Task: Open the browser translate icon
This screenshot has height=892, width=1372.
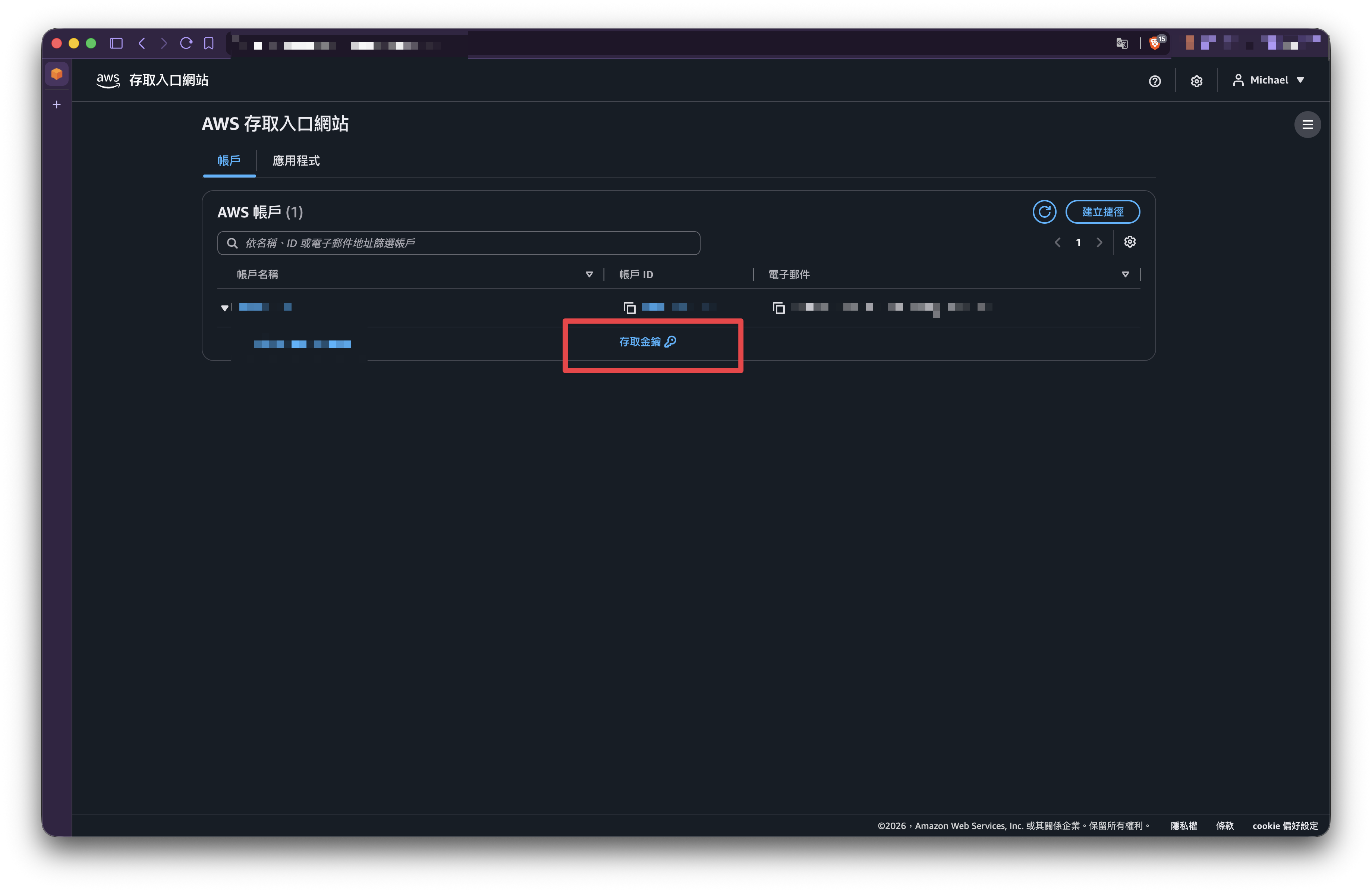Action: [x=1122, y=43]
